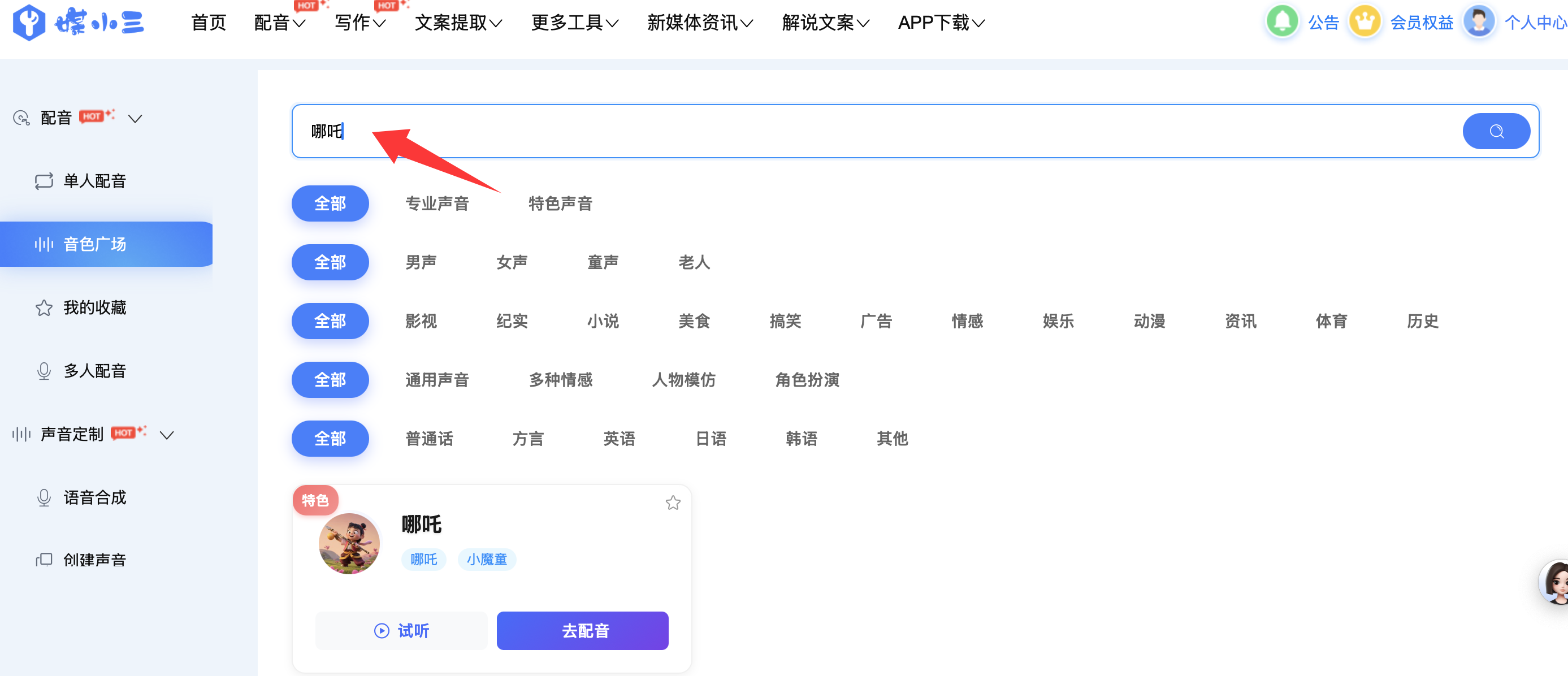Screen dimensions: 1568x676
Task: Collapse the 配音 section in the sidebar
Action: (135, 119)
